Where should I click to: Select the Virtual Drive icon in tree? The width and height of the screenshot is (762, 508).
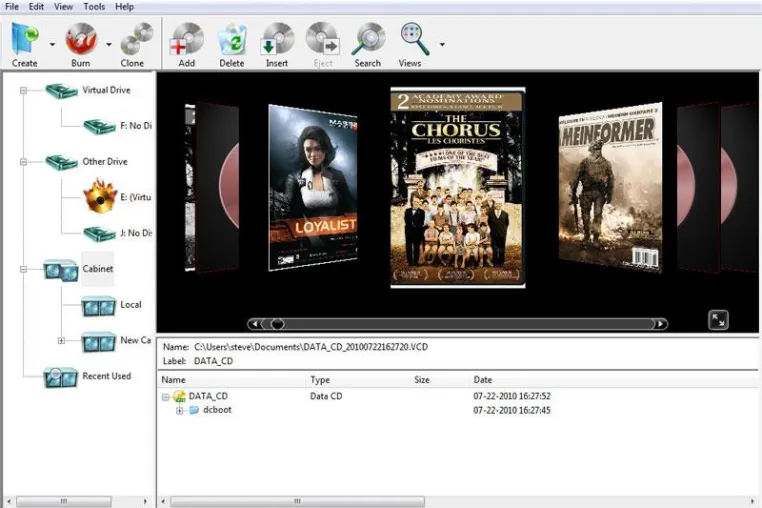click(61, 90)
